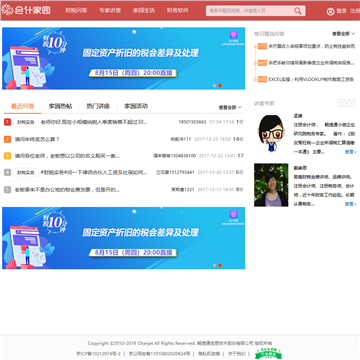This screenshot has height=360, width=360.
Task: Click the third date badge beside EXCEL实操
Action: point(262,79)
